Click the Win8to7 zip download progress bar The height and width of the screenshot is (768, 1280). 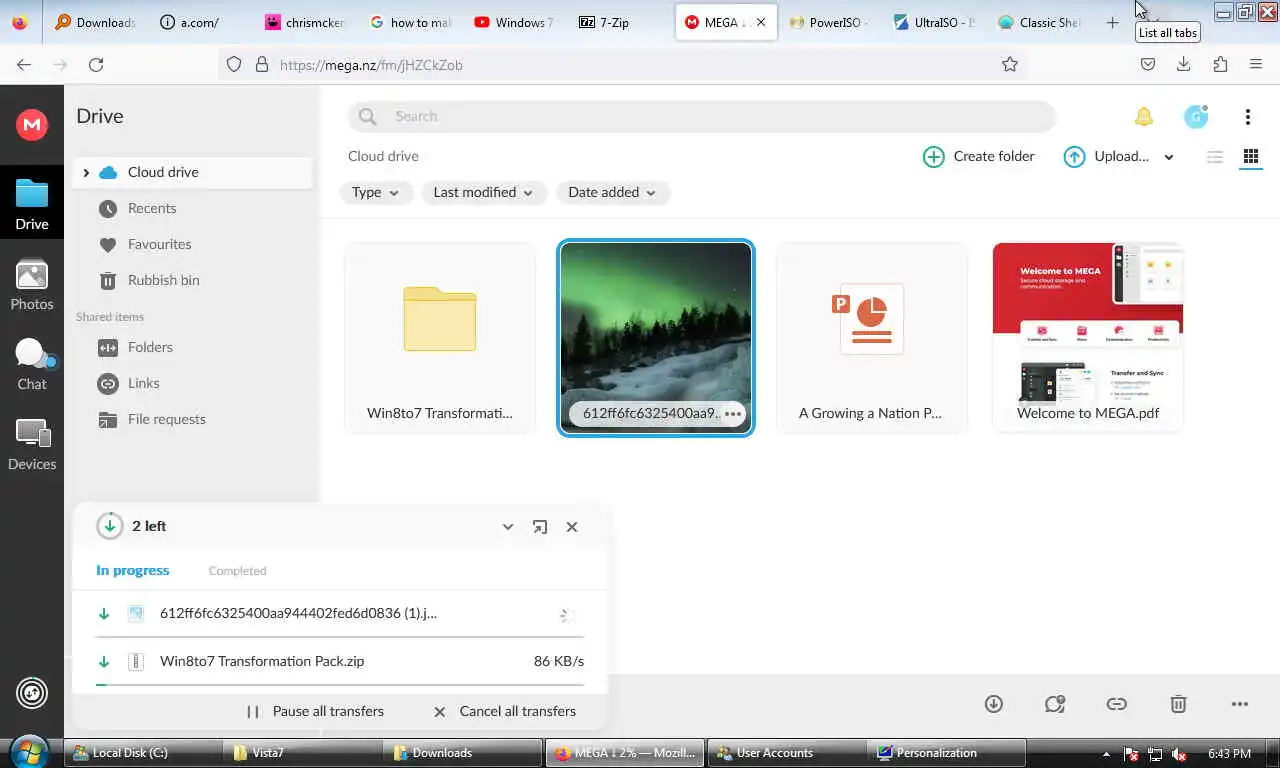point(340,685)
